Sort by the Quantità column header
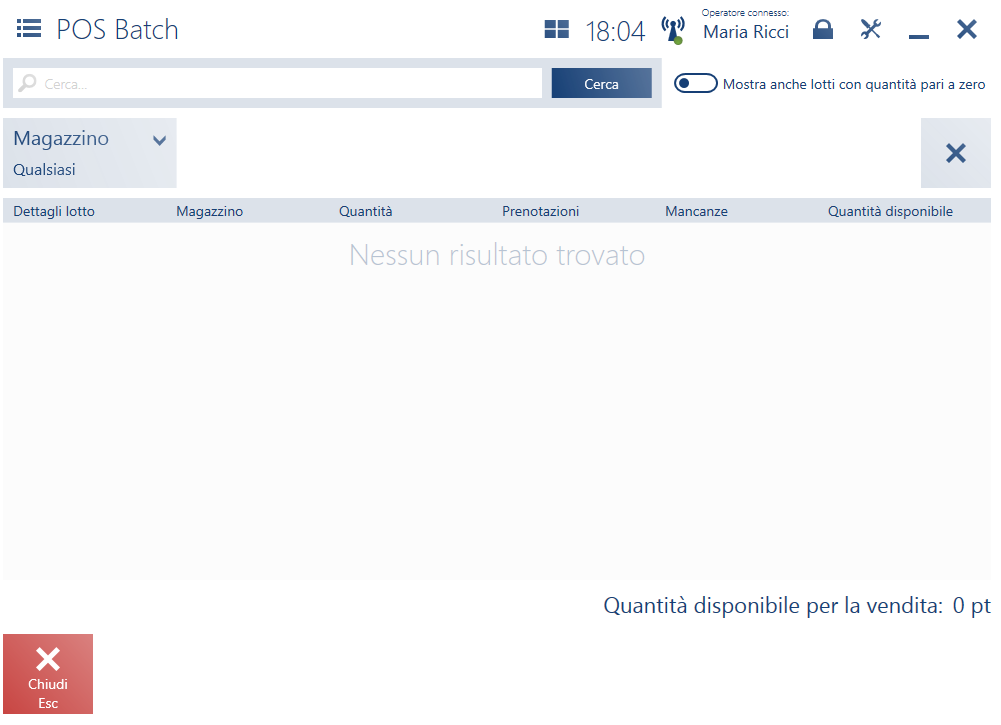The width and height of the screenshot is (1001, 725). tap(365, 211)
